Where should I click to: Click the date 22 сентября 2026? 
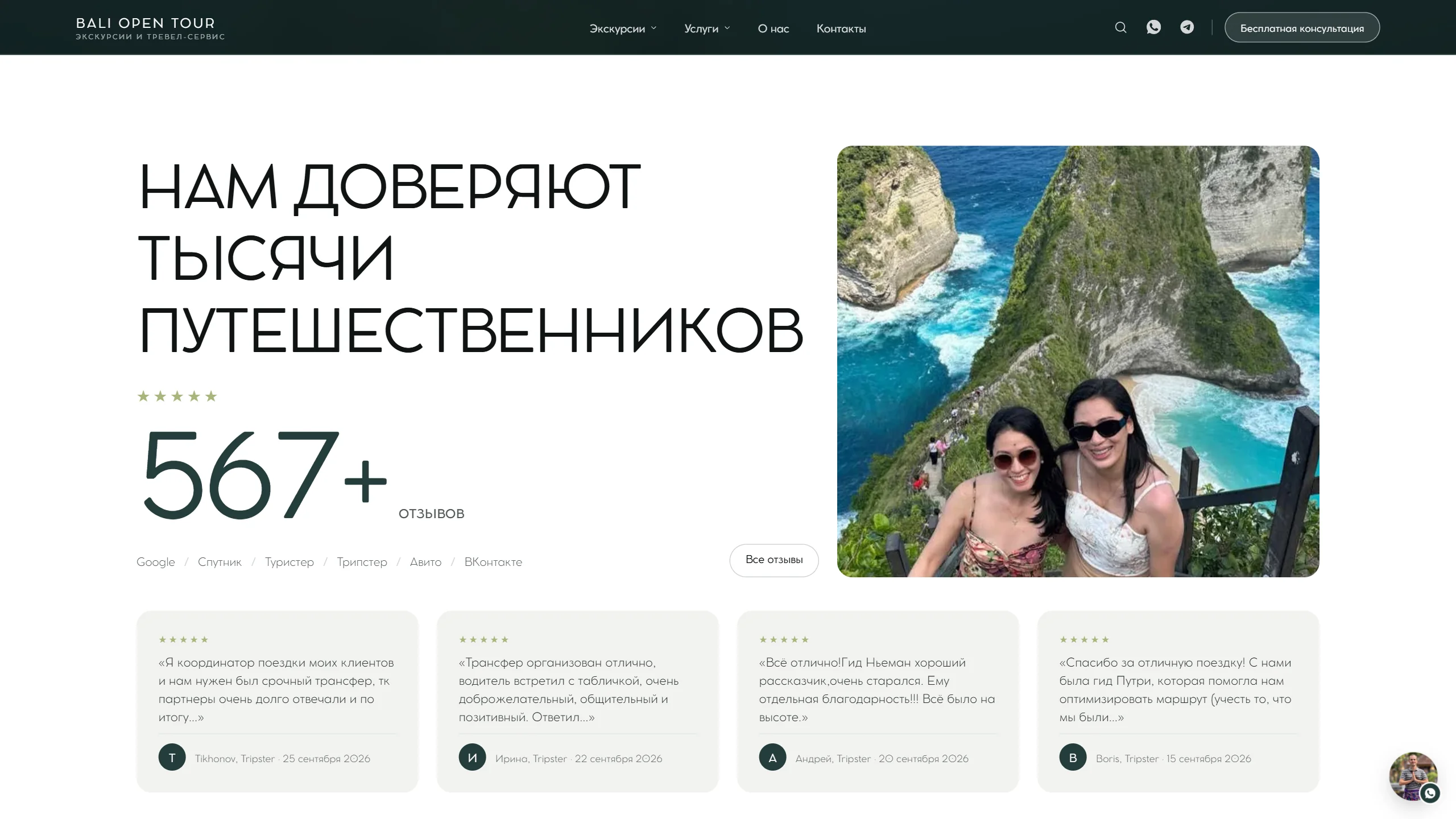tap(619, 758)
